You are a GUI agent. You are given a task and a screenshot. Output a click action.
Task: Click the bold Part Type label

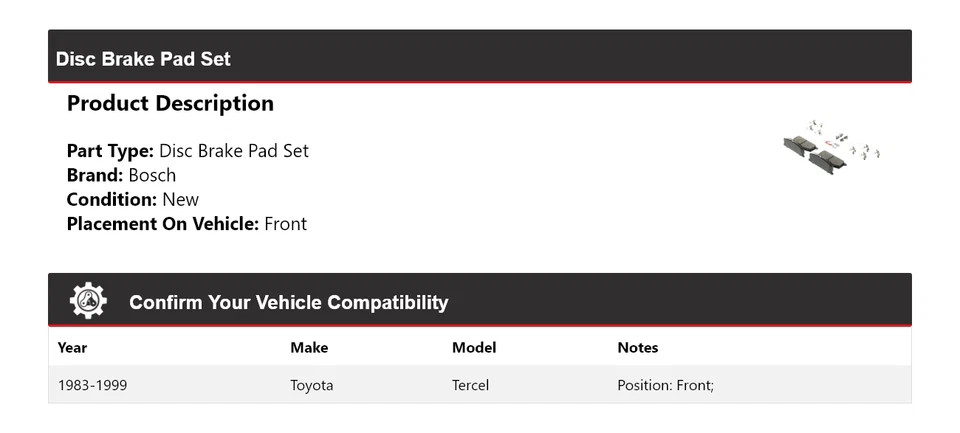pyautogui.click(x=110, y=151)
